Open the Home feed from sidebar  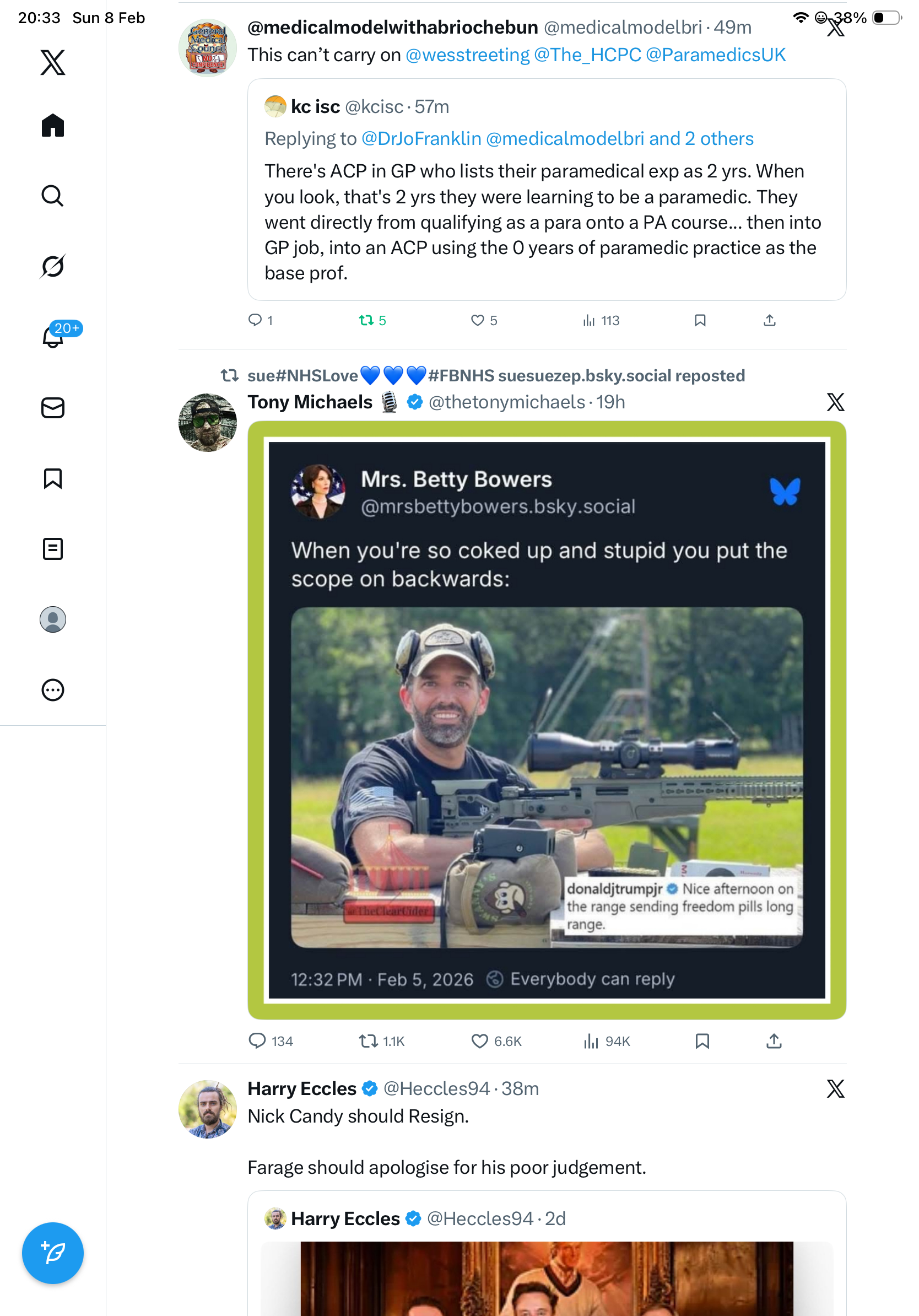[53, 126]
